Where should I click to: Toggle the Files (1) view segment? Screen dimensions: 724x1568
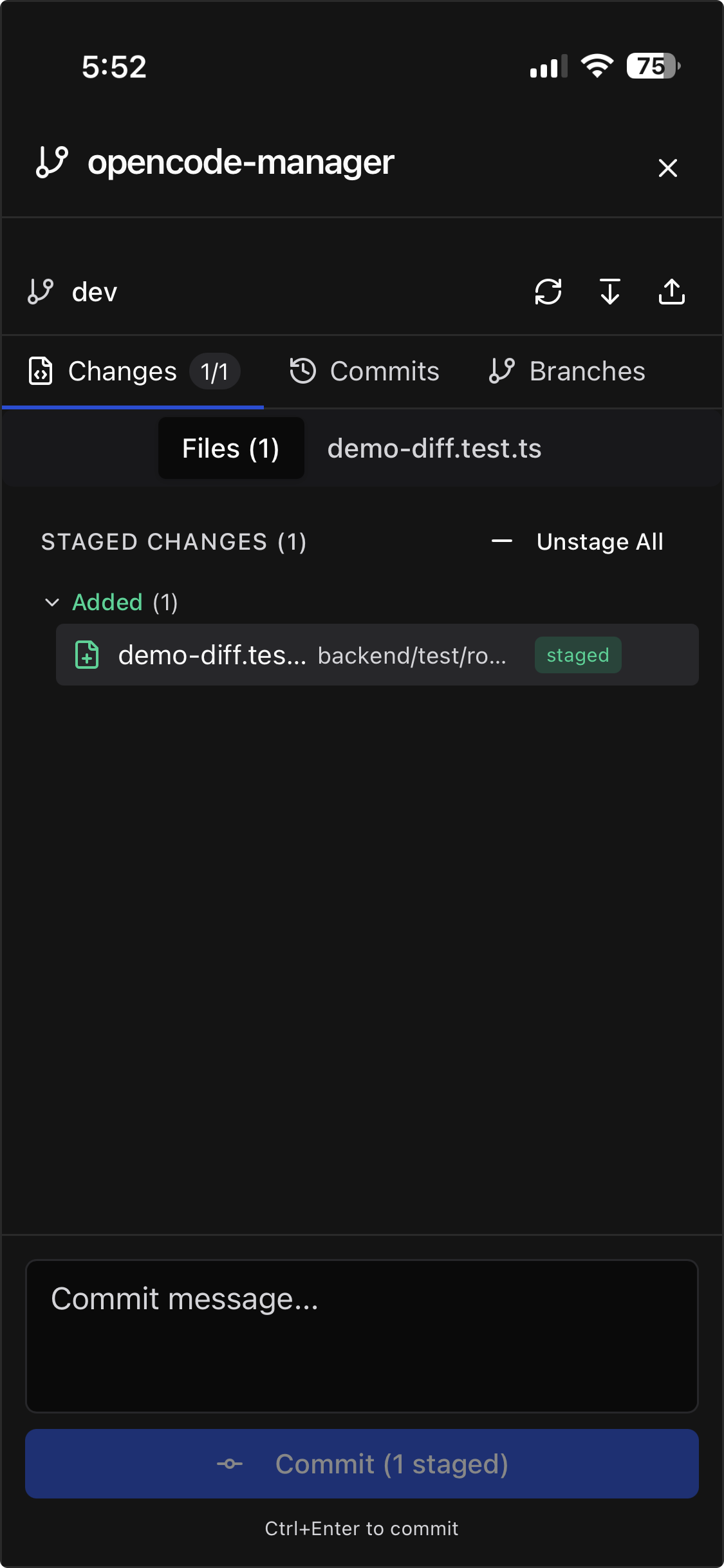[x=230, y=448]
